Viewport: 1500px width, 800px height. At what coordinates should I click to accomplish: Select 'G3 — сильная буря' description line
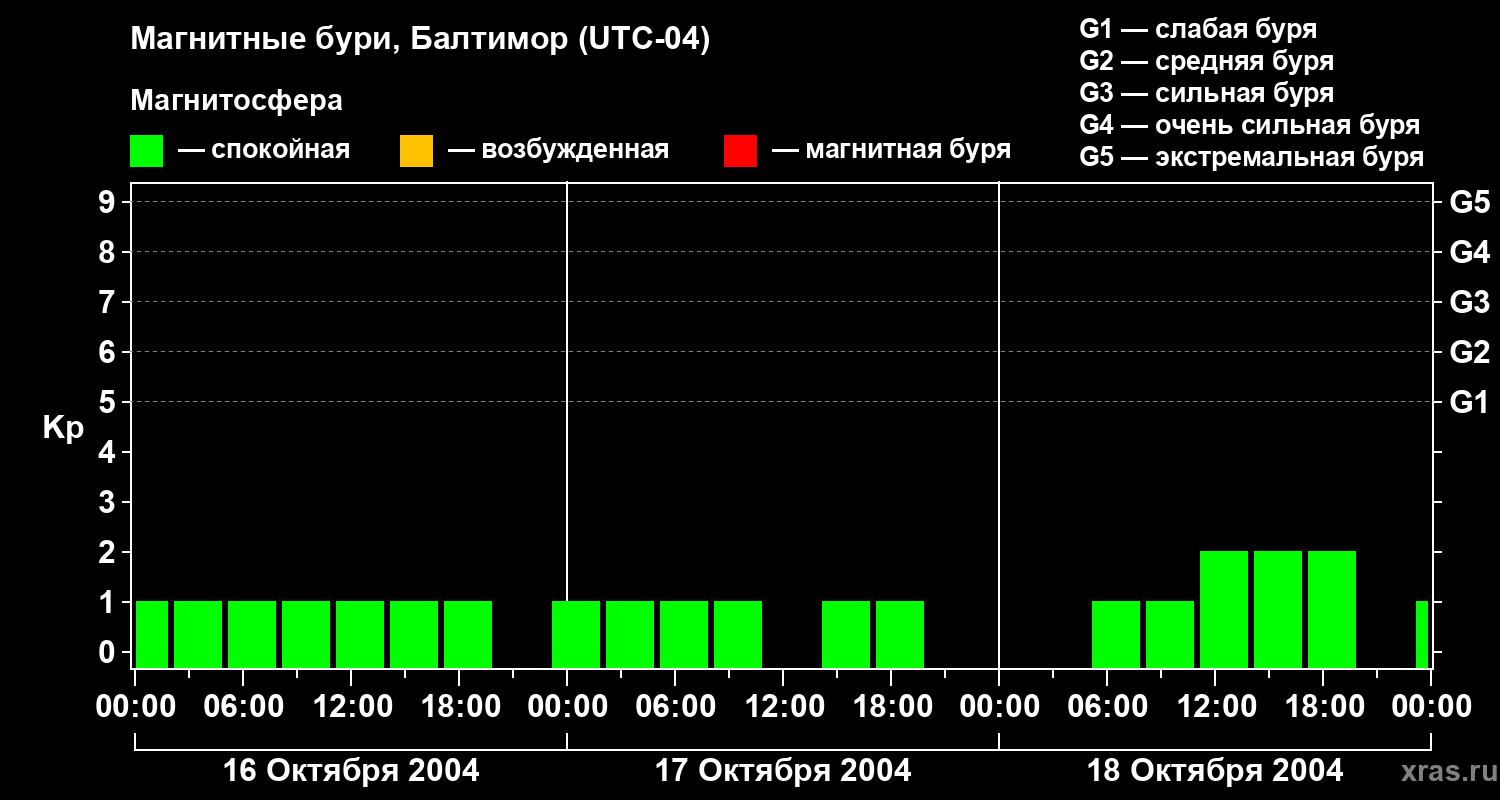point(1206,93)
